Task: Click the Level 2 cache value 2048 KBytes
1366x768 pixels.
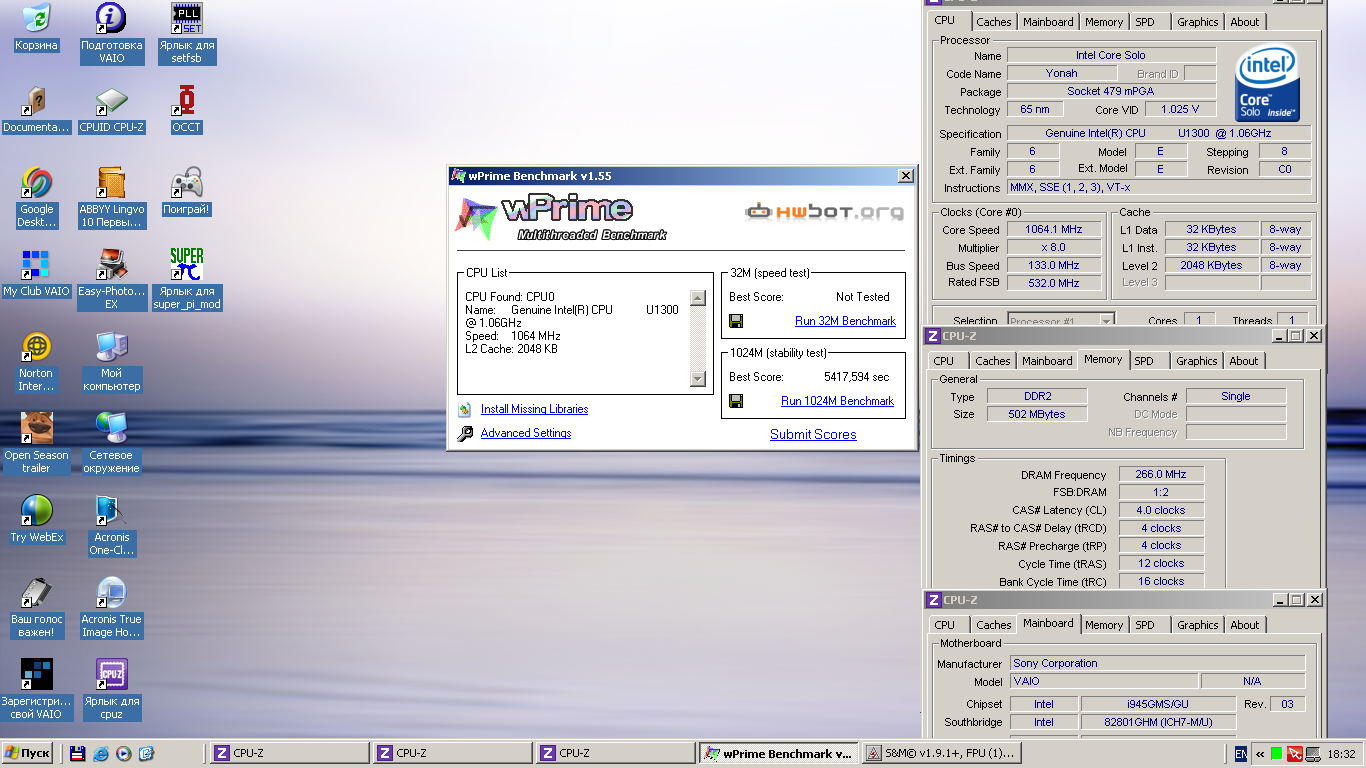Action: [1210, 266]
